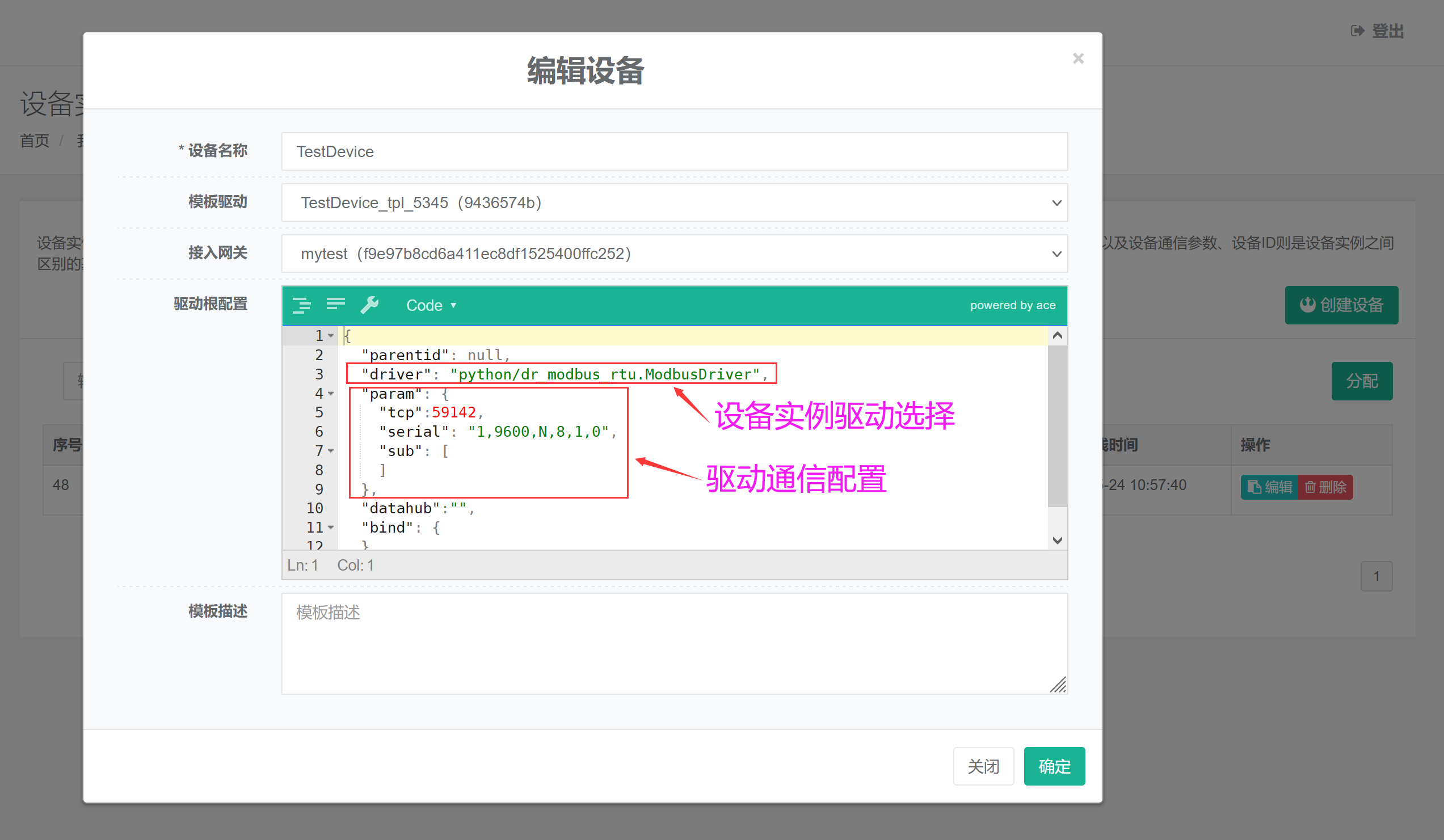Collapse the "sub" array fold arrow on line 7

pos(331,451)
